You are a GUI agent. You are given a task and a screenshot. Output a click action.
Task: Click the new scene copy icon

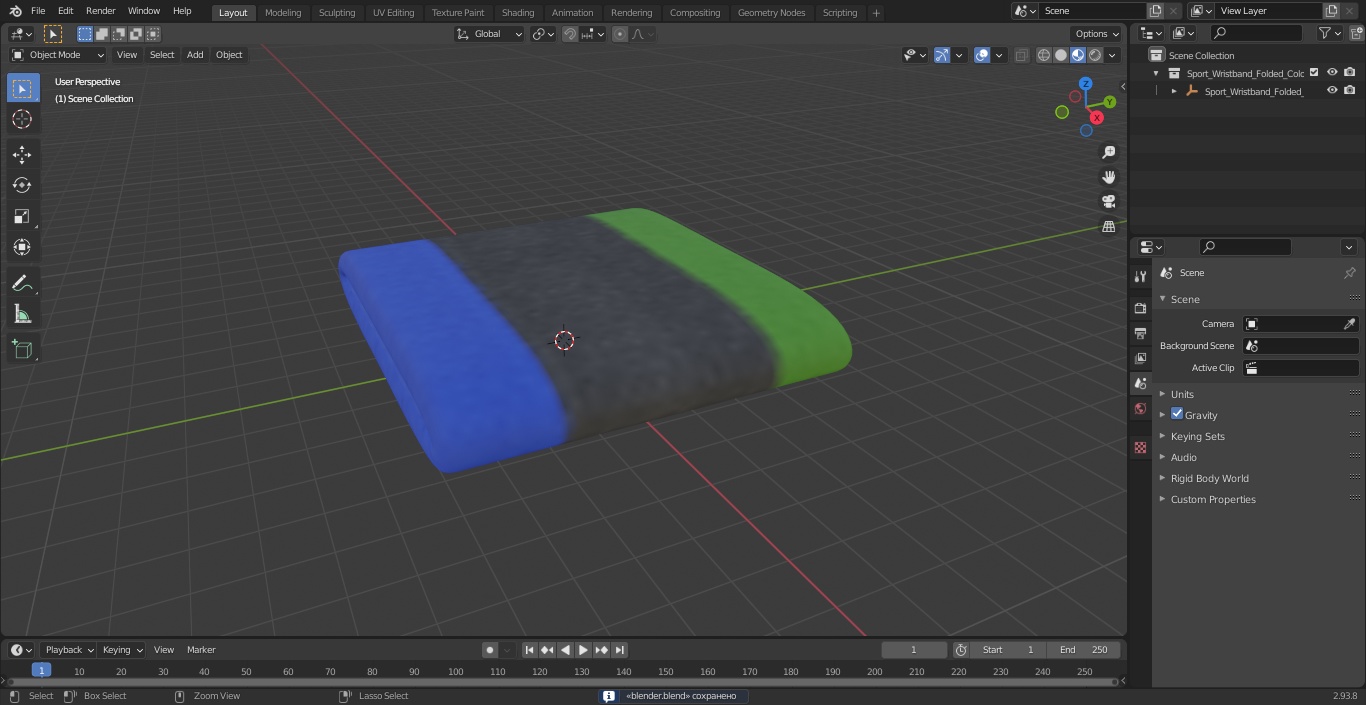(1156, 11)
